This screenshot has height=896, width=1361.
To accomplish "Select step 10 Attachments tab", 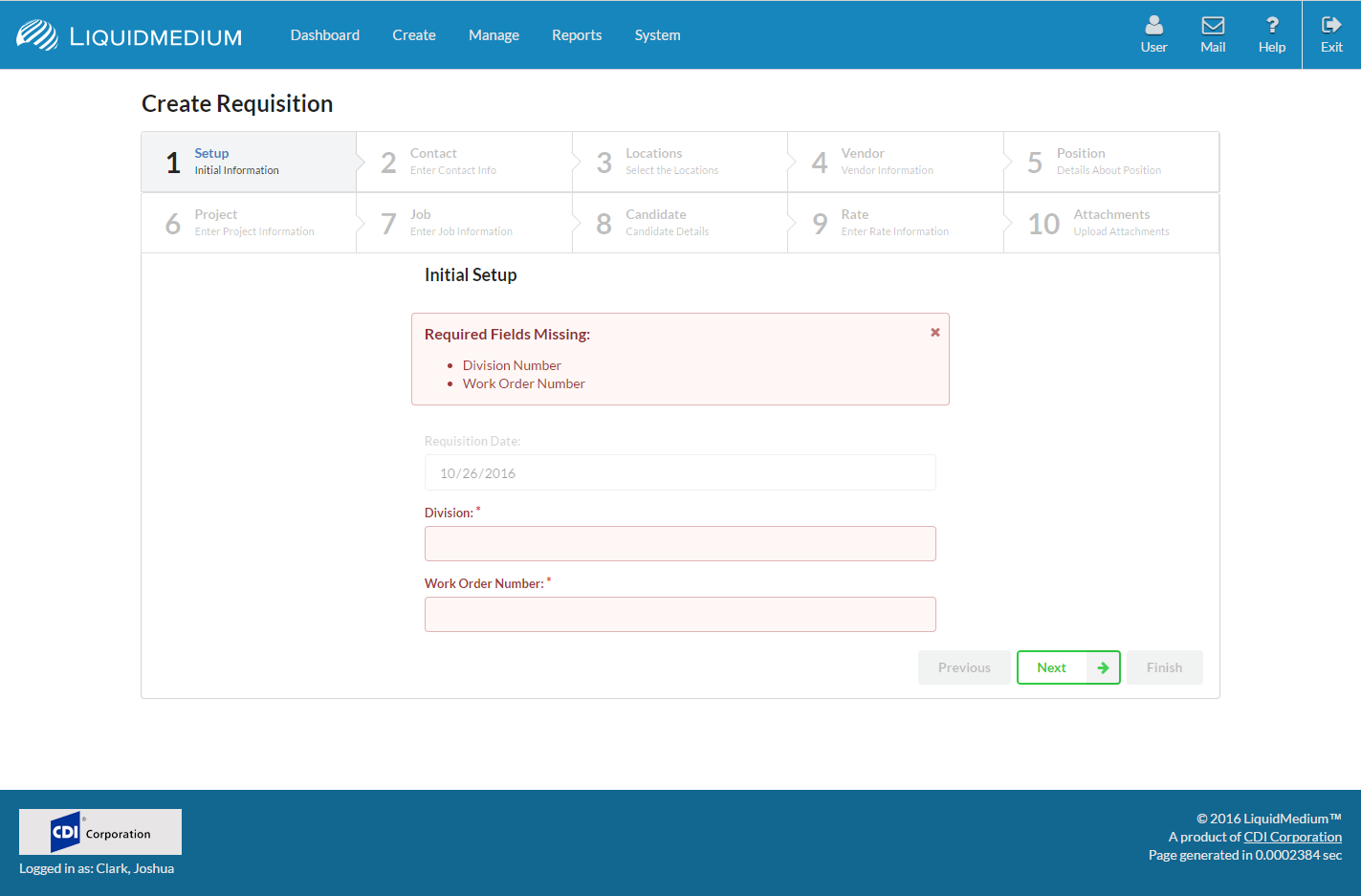I will [x=1110, y=223].
